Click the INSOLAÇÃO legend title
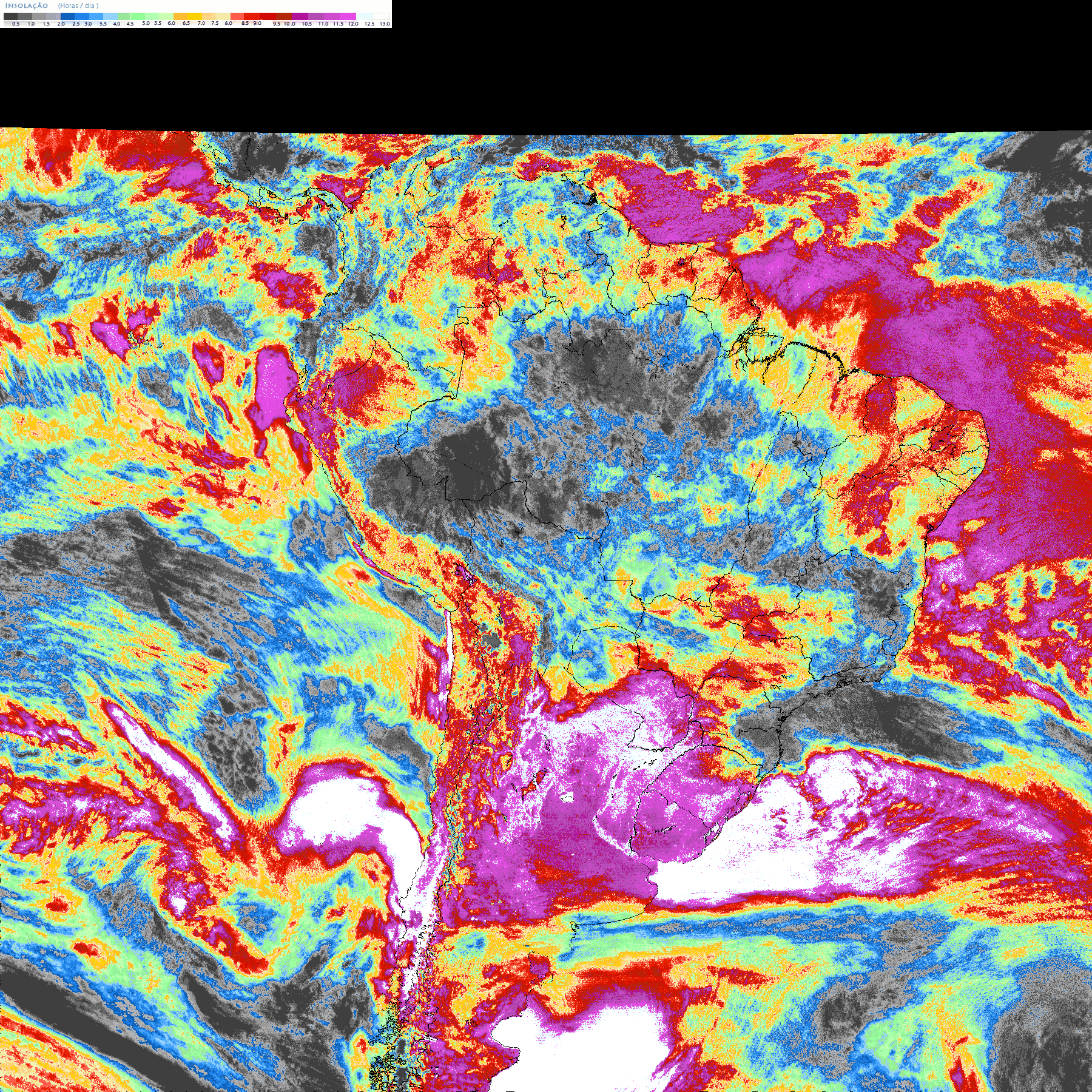 tap(27, 5)
